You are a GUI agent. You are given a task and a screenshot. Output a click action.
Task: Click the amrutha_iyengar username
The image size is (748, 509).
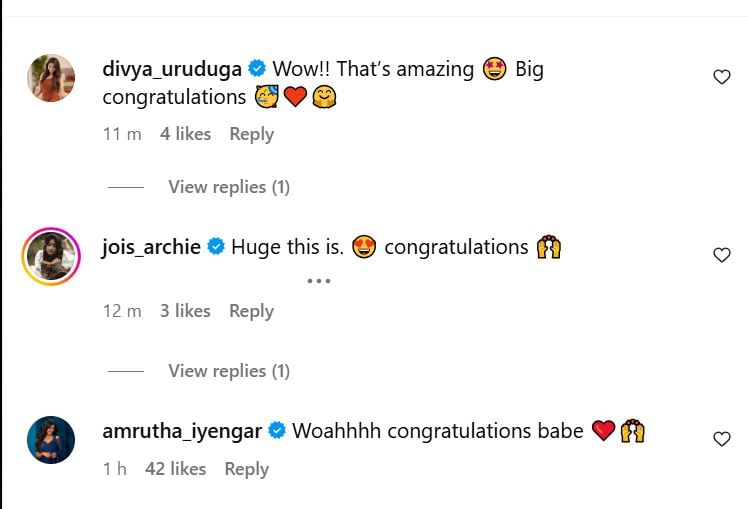coord(182,431)
